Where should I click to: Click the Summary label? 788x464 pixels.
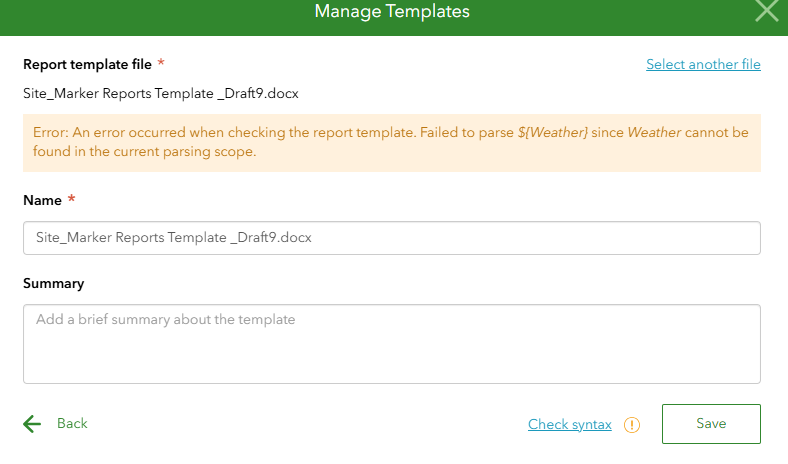click(54, 284)
